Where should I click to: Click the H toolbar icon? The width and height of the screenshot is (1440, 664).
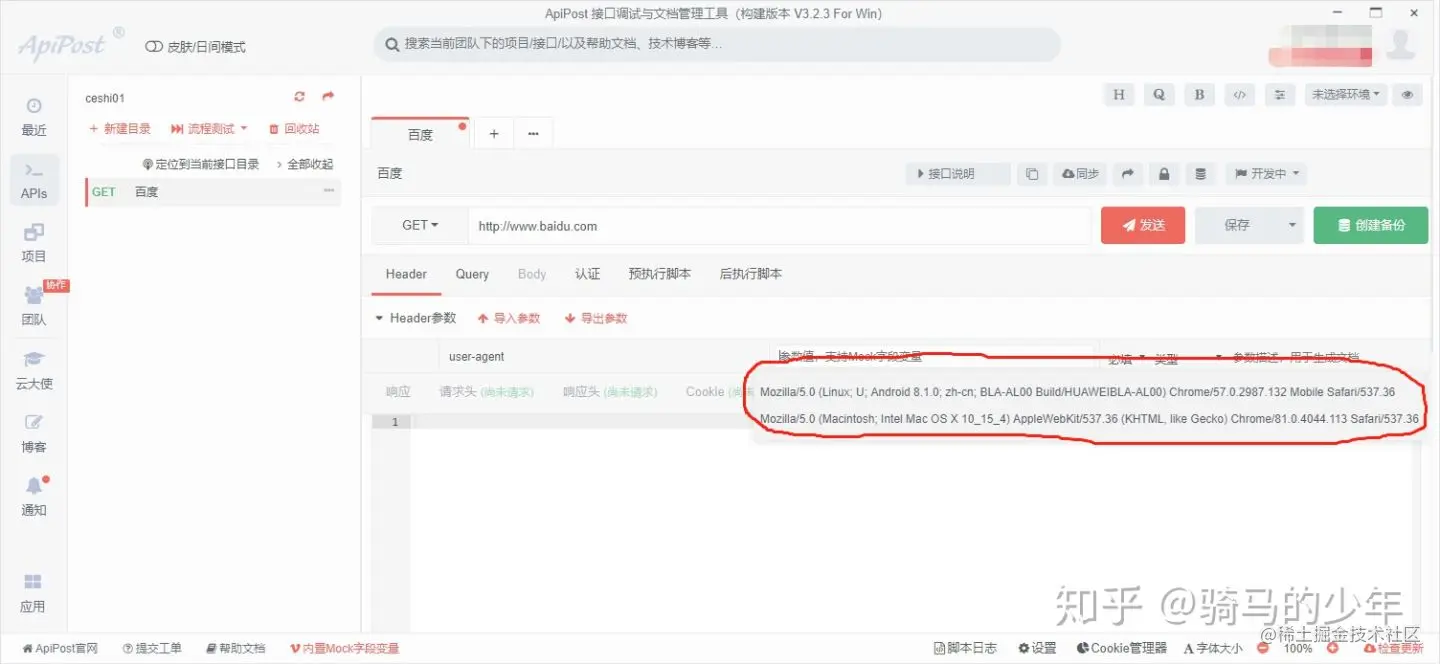(1119, 95)
